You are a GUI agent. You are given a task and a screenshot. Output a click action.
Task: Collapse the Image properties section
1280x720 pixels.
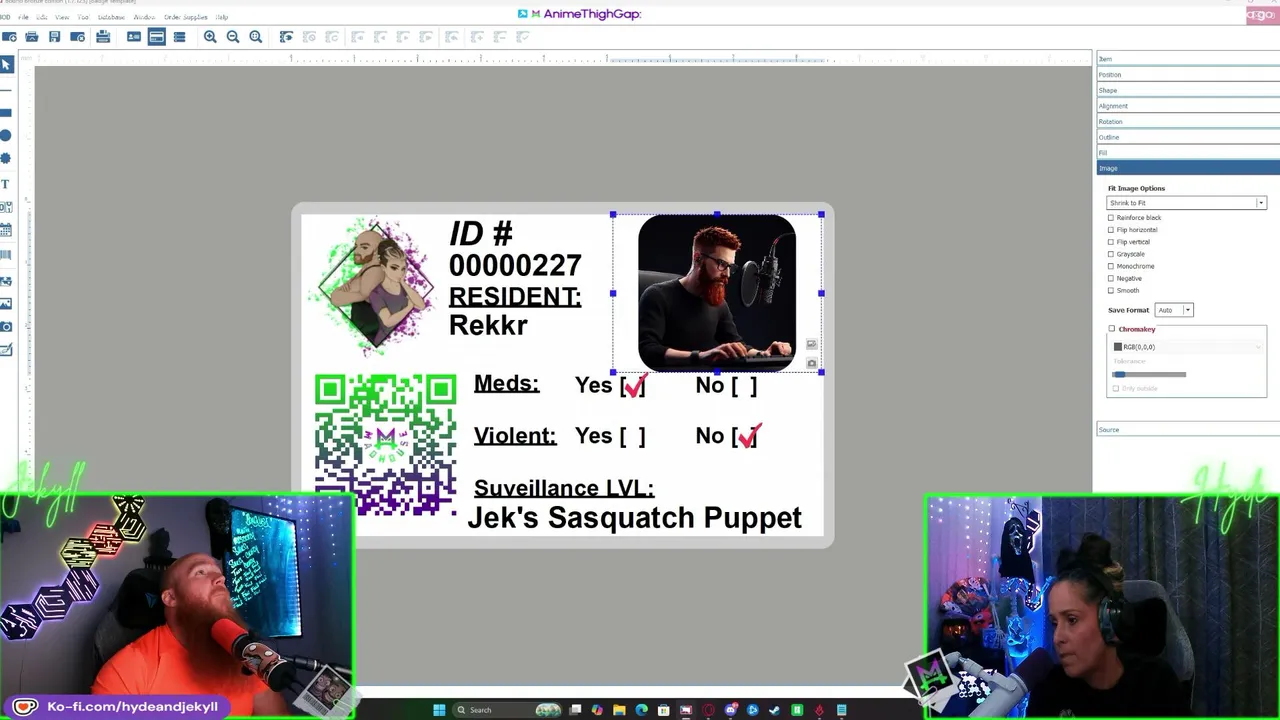(x=1188, y=168)
